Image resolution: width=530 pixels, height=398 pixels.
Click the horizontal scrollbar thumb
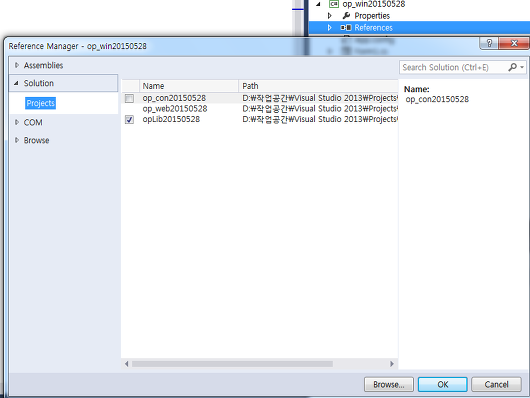click(232, 364)
